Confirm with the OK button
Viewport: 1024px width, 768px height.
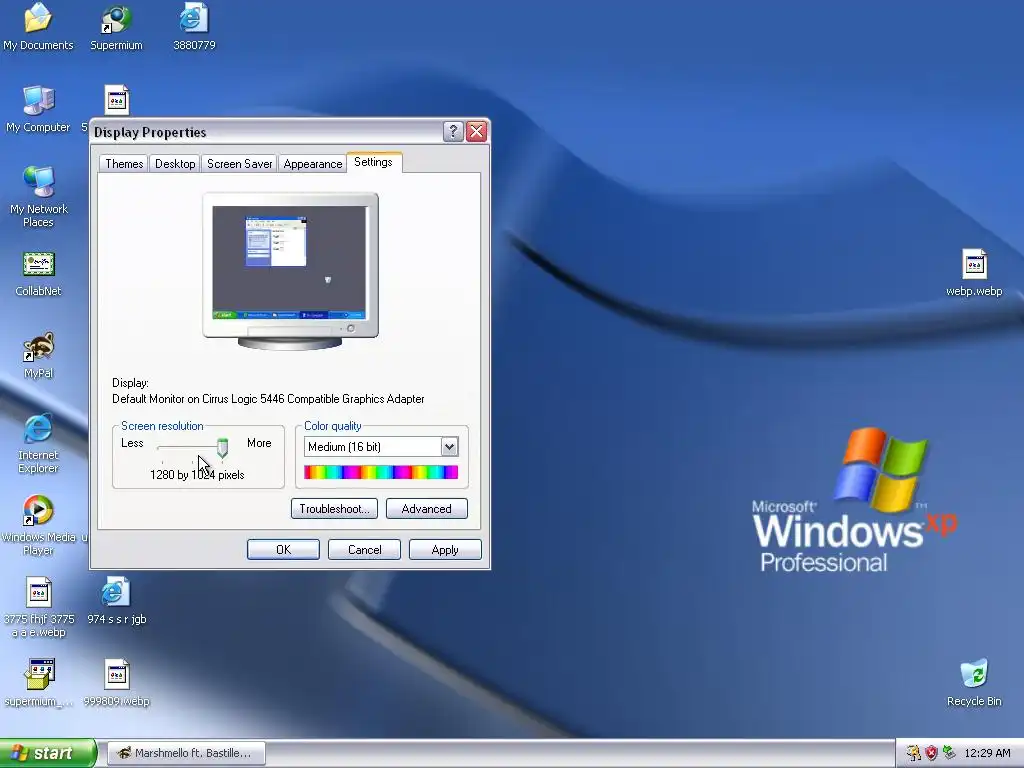click(x=283, y=550)
